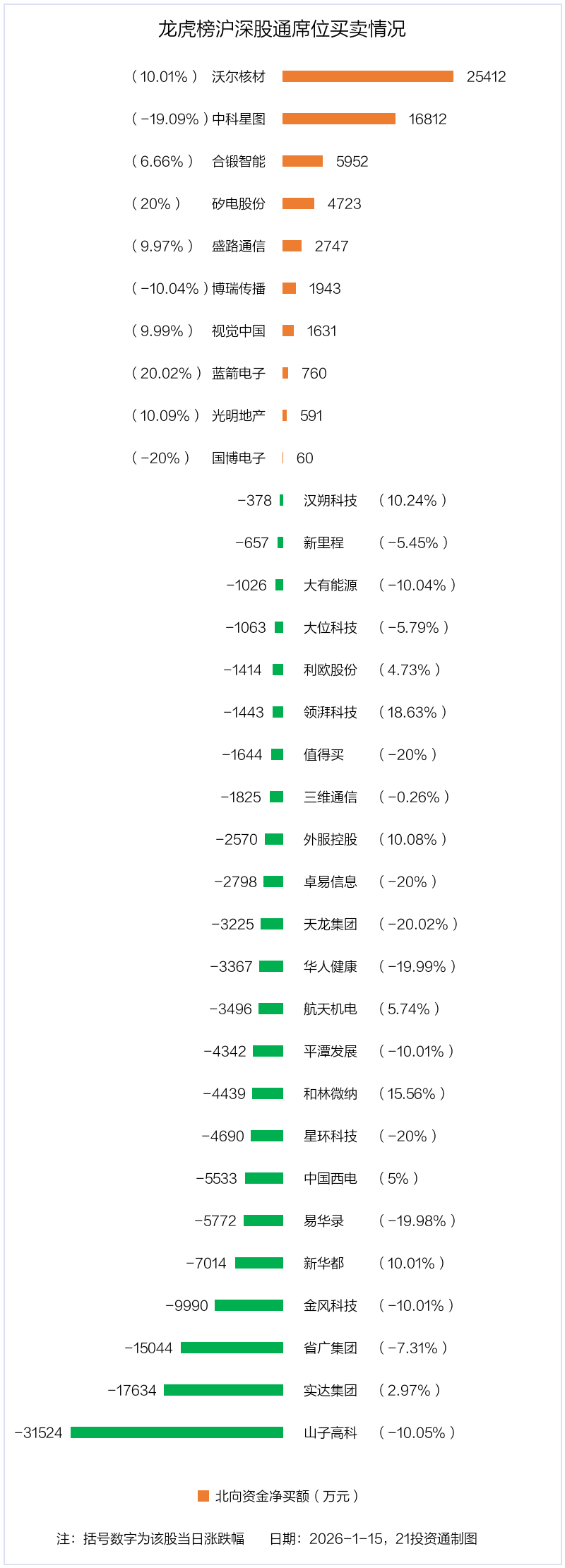Select the 新华都 stock label
The image size is (565, 1568).
(x=323, y=1264)
